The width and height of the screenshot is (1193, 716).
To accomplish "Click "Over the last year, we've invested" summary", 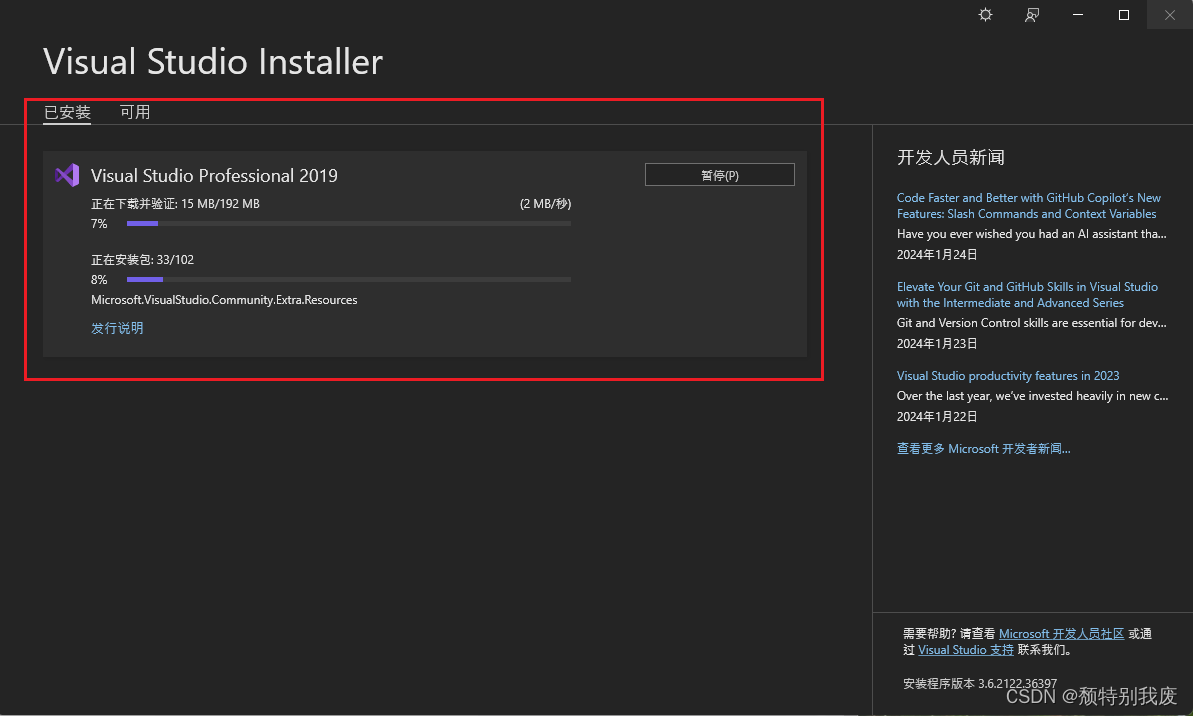I will 1032,396.
